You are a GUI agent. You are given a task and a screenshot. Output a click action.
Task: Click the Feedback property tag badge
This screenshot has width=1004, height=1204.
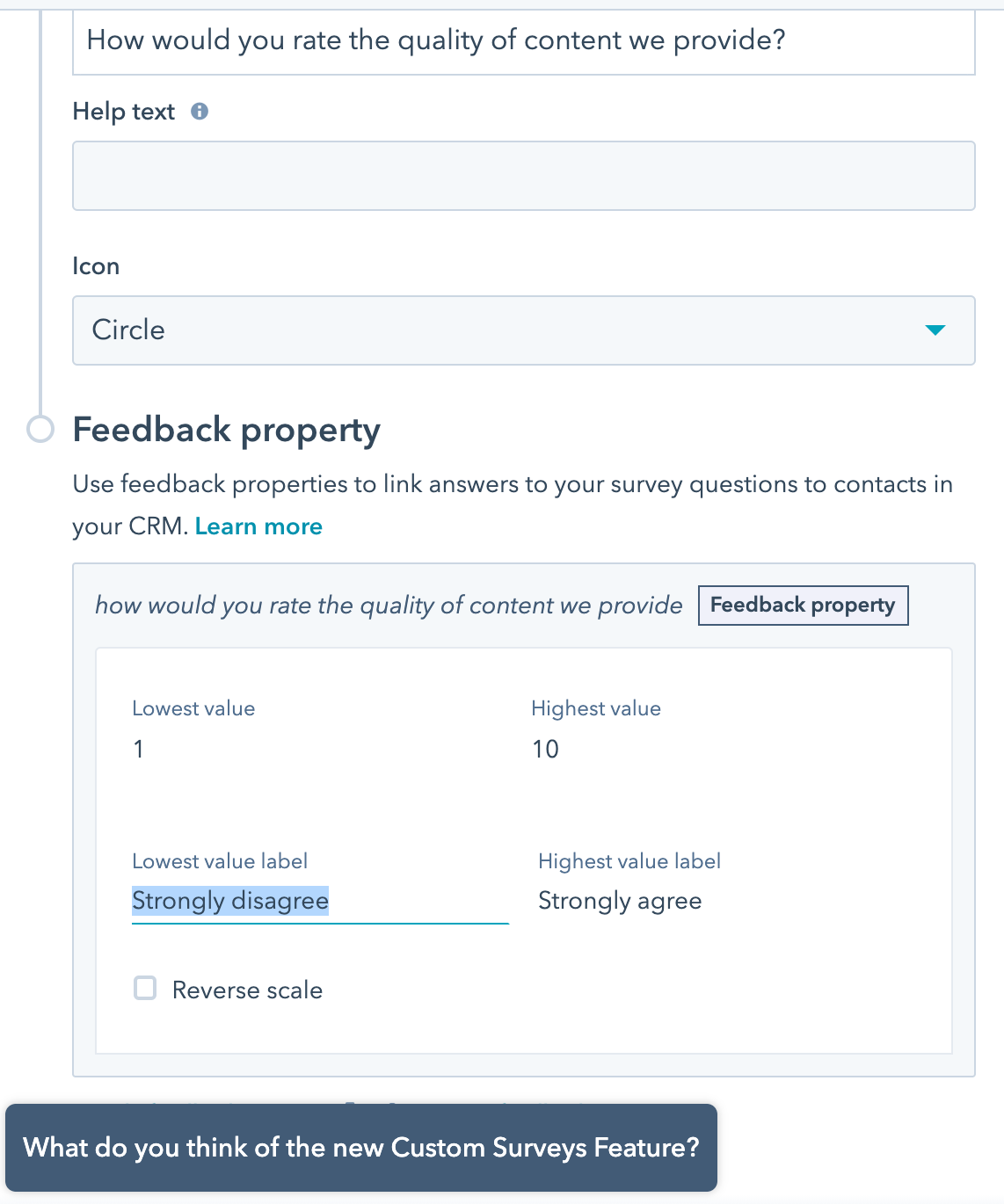[x=802, y=605]
